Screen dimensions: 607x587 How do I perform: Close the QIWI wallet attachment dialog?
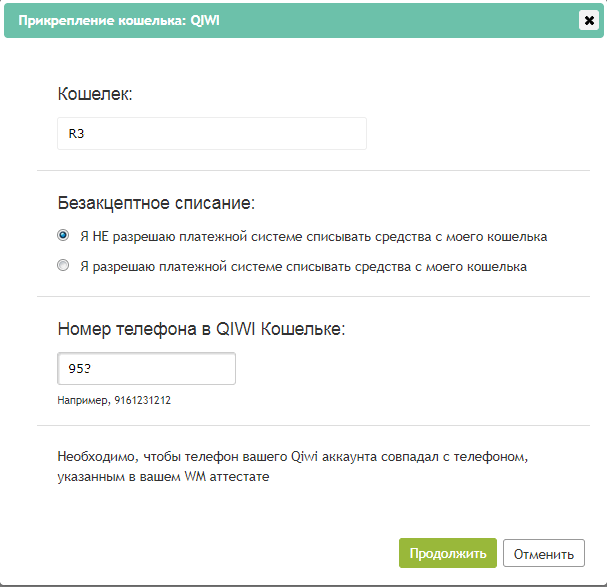click(589, 20)
